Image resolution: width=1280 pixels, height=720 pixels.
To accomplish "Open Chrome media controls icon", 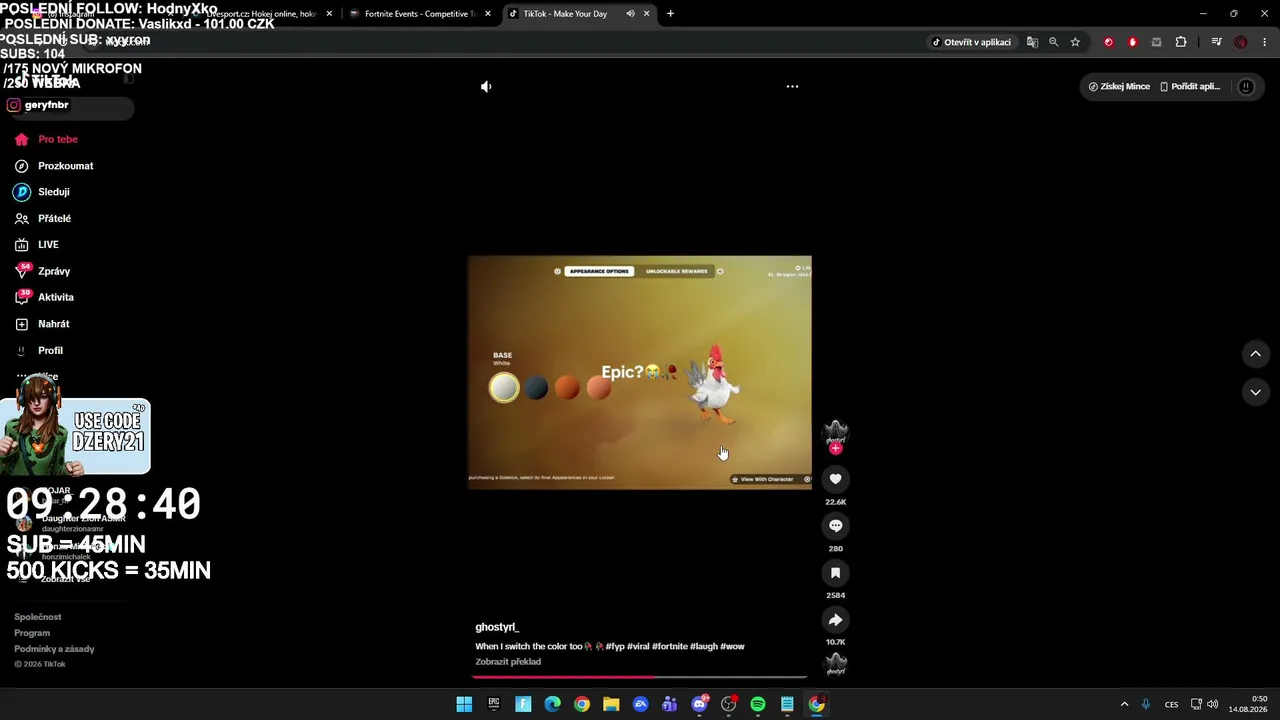I will 1216,42.
